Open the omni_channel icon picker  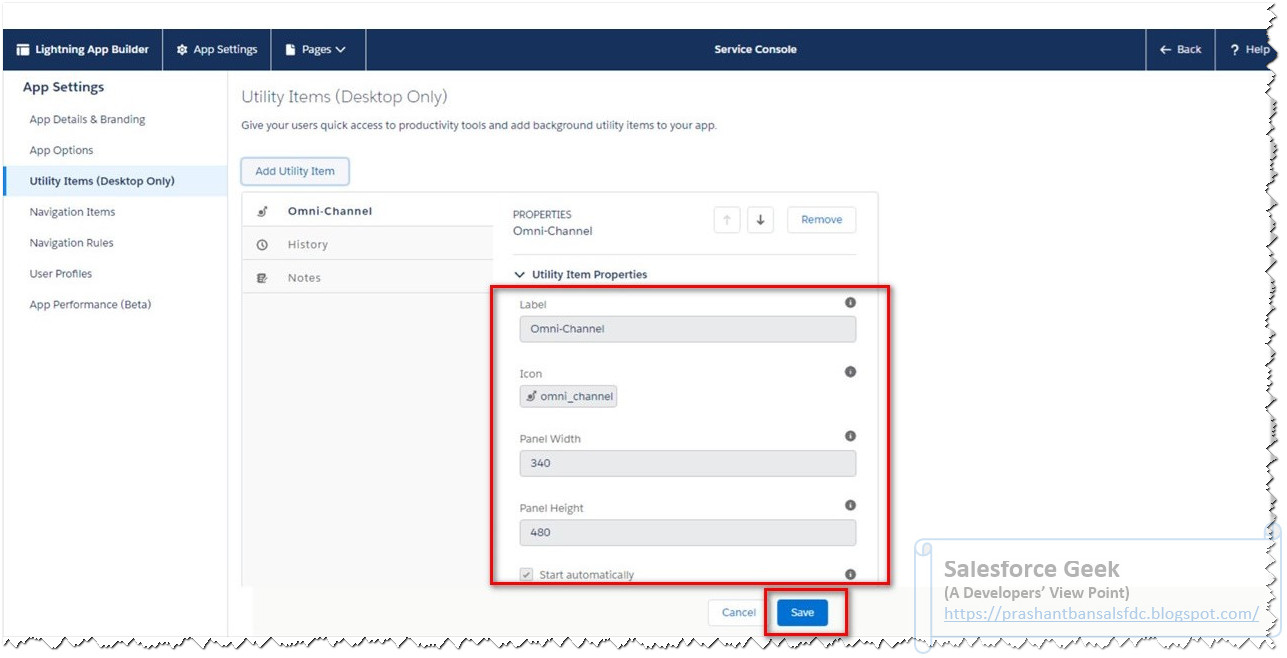568,396
